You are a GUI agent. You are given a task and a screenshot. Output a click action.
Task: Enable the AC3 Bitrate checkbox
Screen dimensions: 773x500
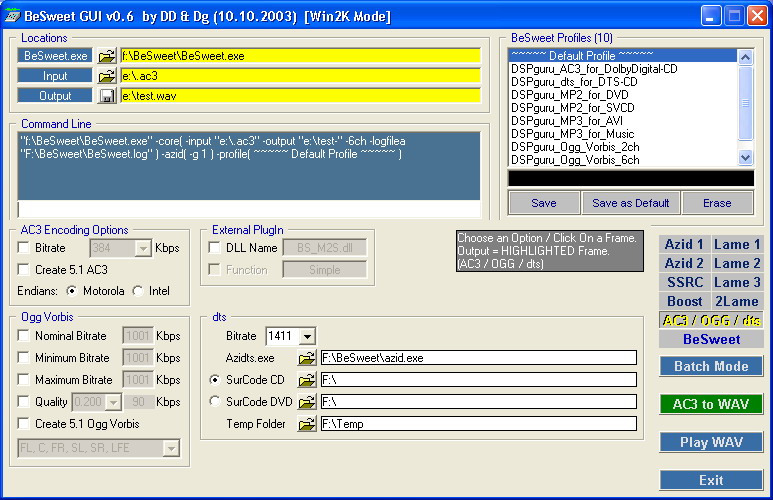coord(23,247)
